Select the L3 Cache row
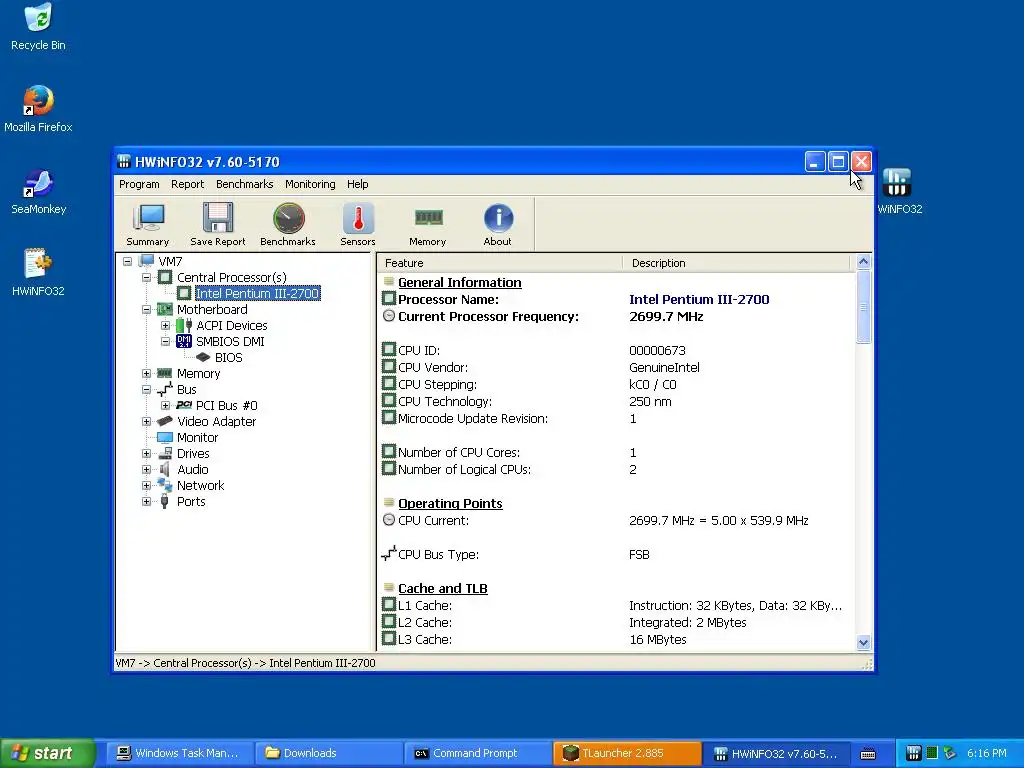Screen dimensions: 1024x768 (x=616, y=639)
